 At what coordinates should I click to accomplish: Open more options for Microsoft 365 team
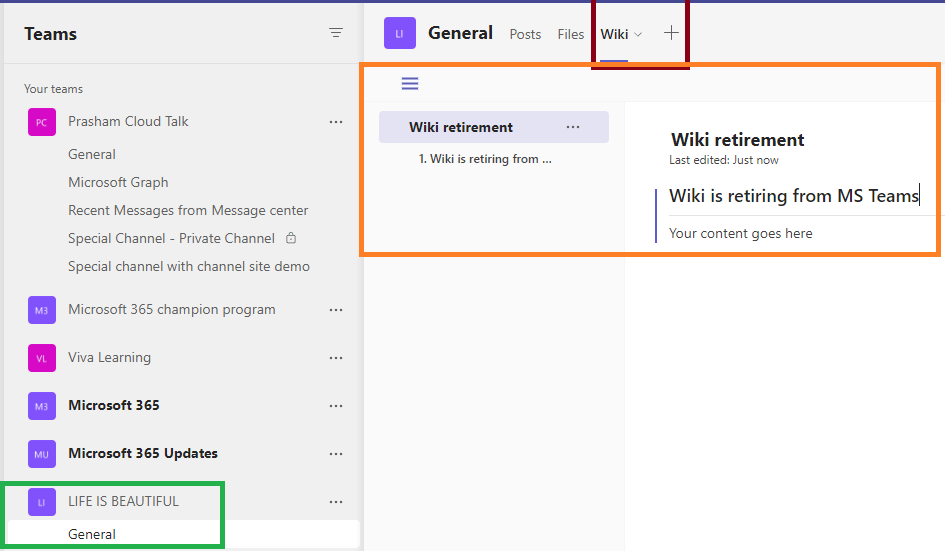coord(336,406)
